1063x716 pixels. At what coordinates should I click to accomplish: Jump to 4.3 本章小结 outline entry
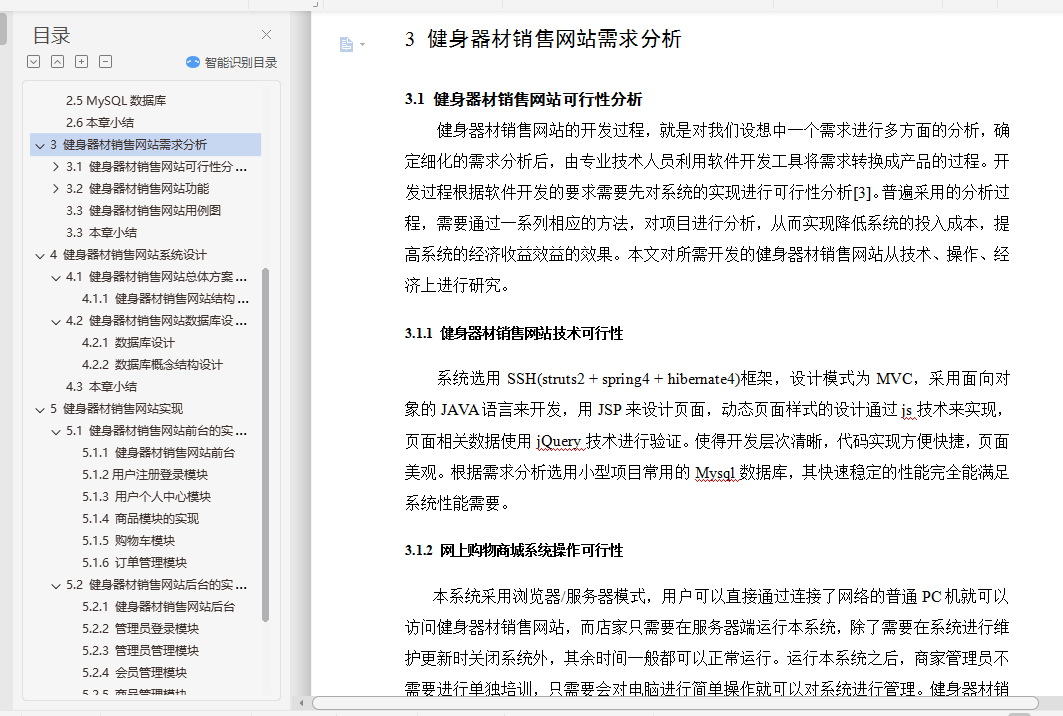coord(102,386)
